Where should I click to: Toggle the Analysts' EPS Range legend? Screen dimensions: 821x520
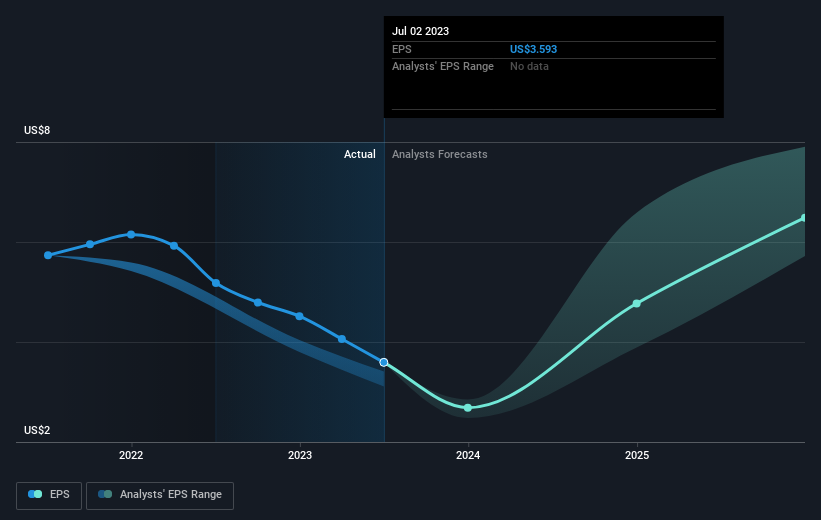coord(160,495)
